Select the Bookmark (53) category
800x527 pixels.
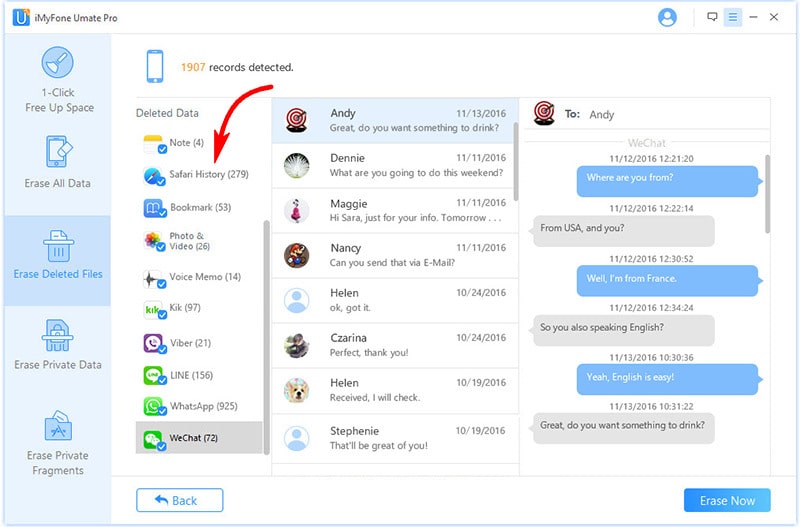(199, 208)
